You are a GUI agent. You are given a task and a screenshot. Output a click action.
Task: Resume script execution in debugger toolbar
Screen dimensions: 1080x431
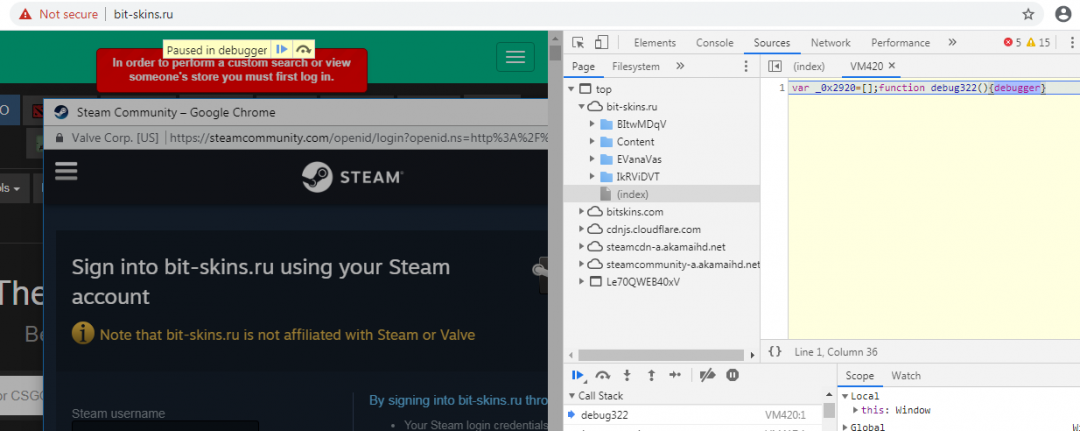(578, 375)
